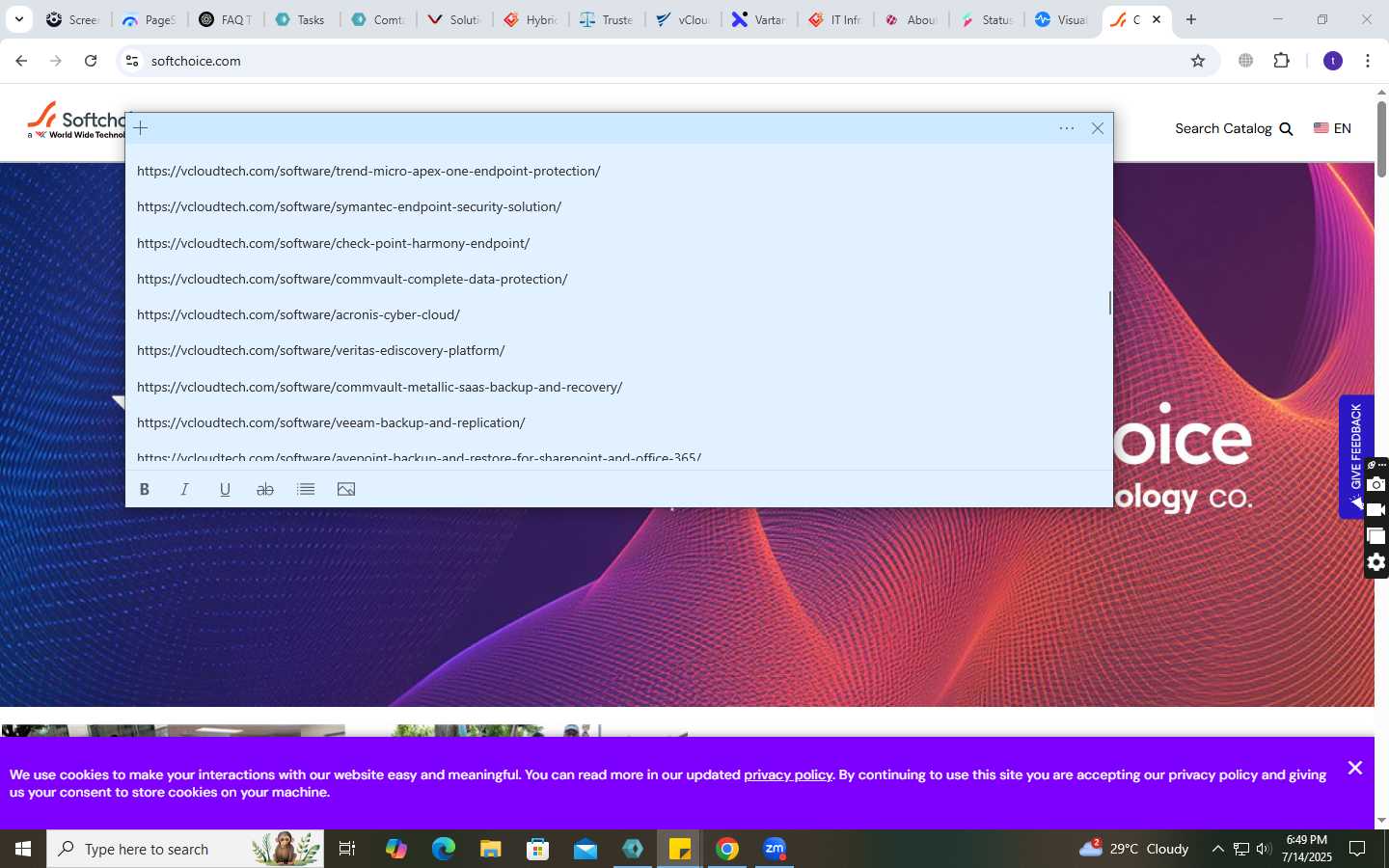This screenshot has height=868, width=1389.
Task: Add a new sticky note with plus icon
Action: [x=141, y=128]
